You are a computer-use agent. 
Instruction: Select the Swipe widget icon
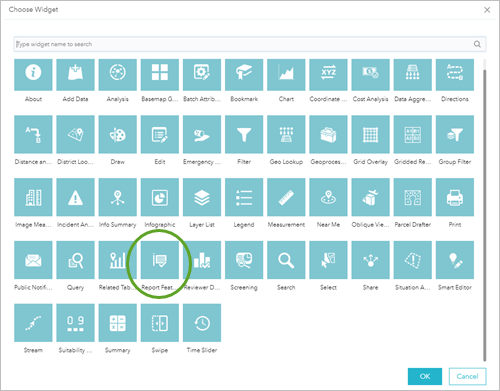(160, 323)
